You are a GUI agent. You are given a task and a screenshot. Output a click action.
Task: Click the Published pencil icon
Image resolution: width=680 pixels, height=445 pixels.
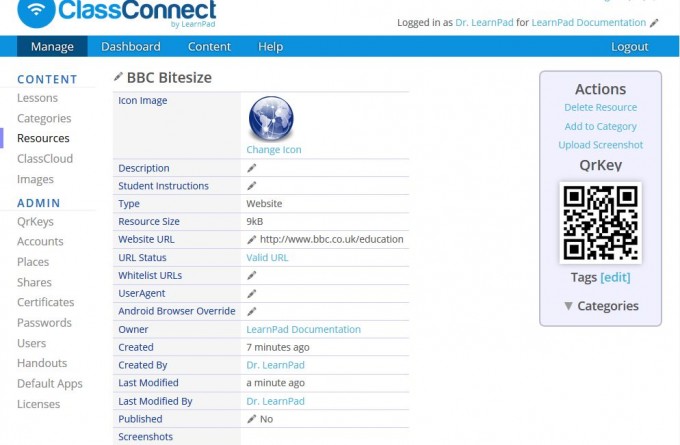tap(252, 419)
